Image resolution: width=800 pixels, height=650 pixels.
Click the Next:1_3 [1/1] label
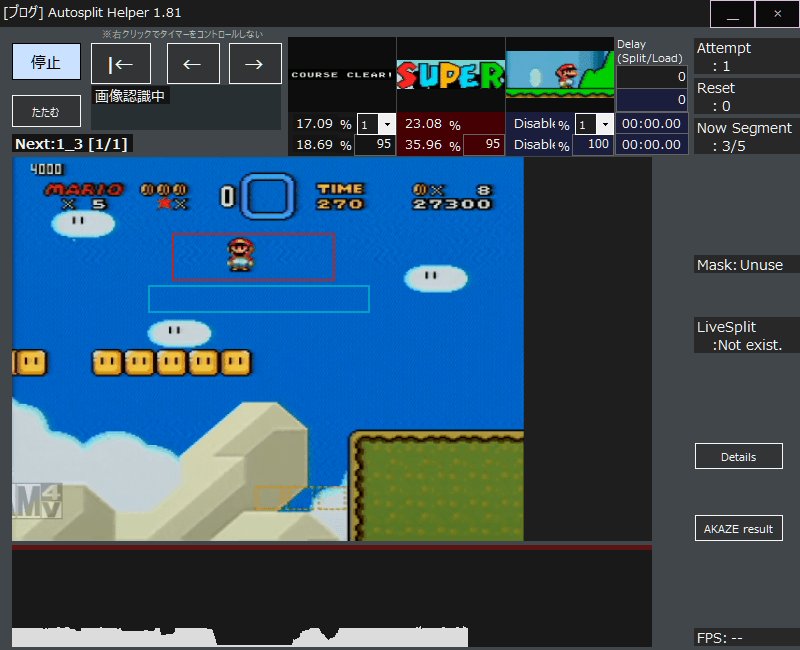72,144
